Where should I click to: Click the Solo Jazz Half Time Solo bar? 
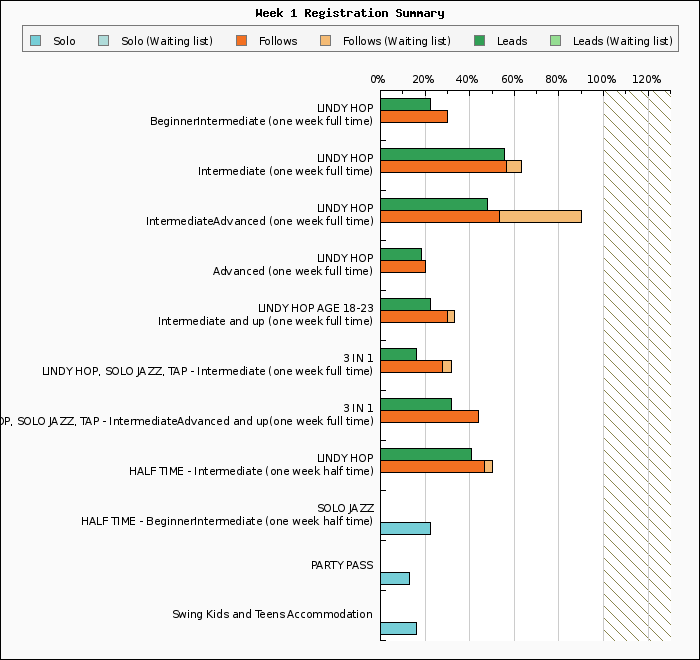(x=405, y=528)
